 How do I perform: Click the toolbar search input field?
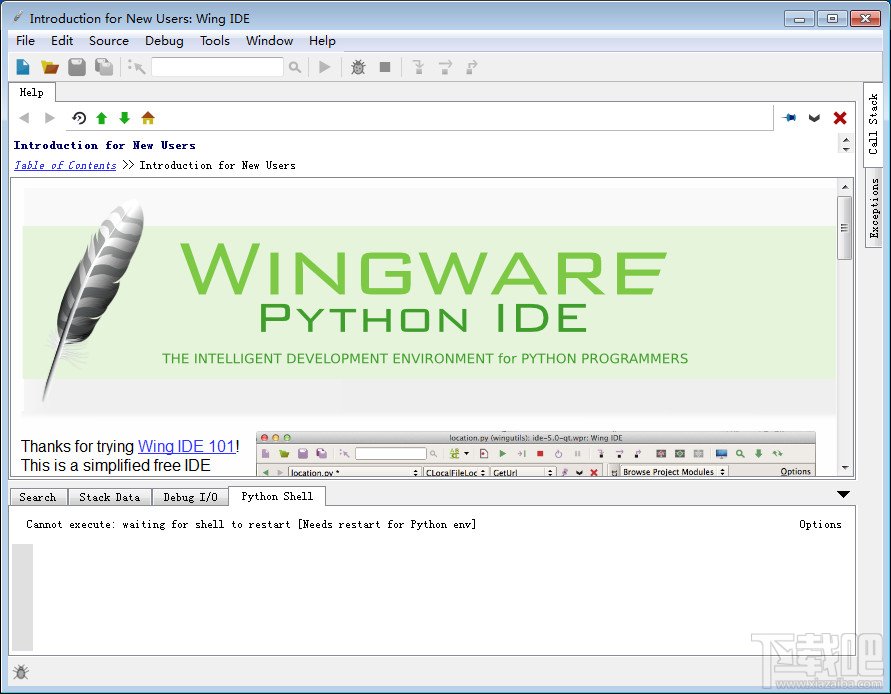click(x=217, y=67)
